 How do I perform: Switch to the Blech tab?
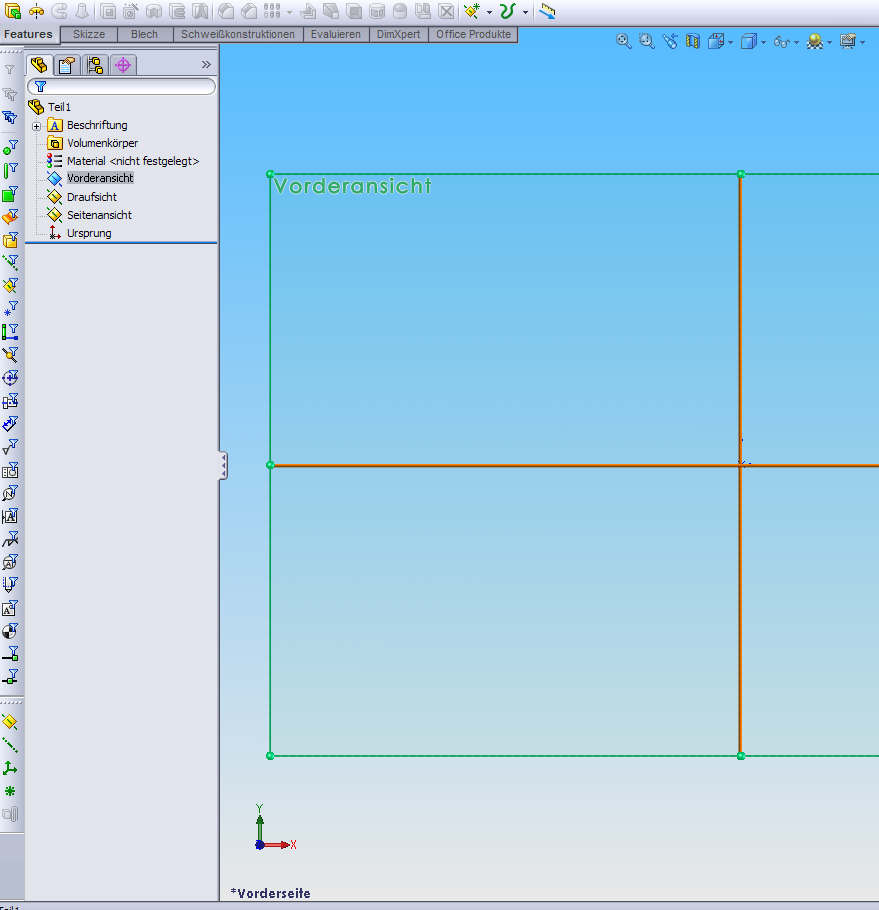tap(144, 34)
